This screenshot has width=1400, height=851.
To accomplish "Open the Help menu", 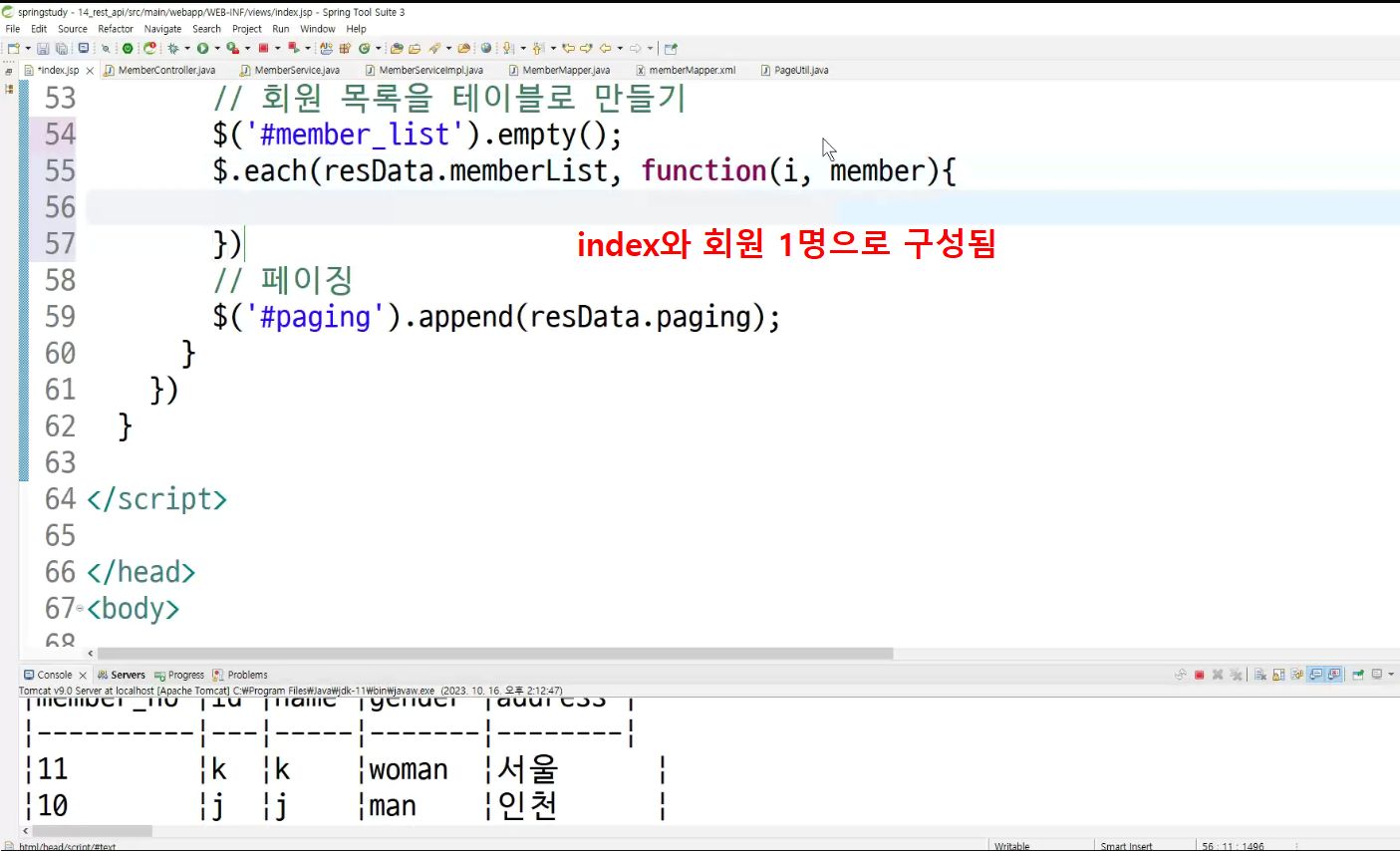I will point(356,29).
